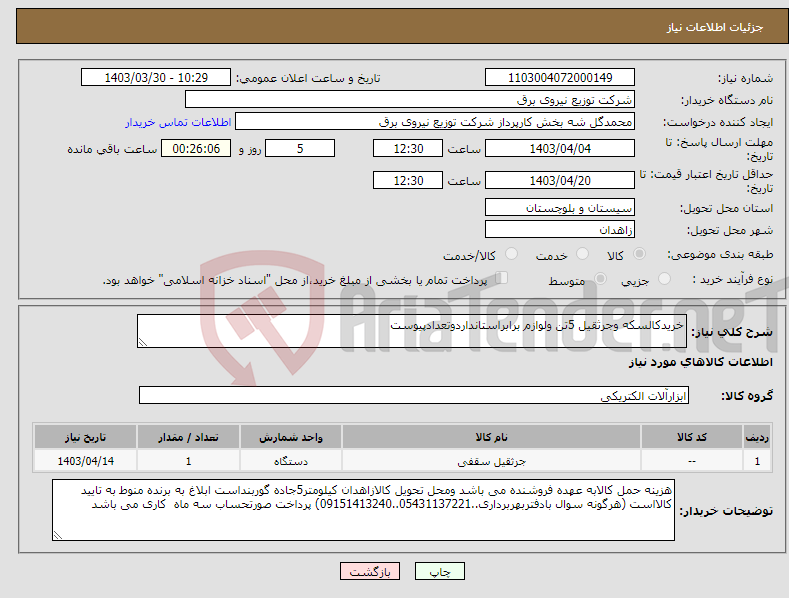Click the goods group field ابزارآلات الکتریکی

[414, 396]
